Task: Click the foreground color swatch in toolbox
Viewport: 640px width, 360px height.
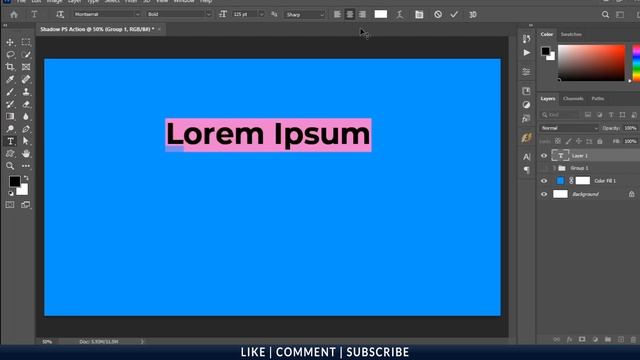Action: click(14, 181)
